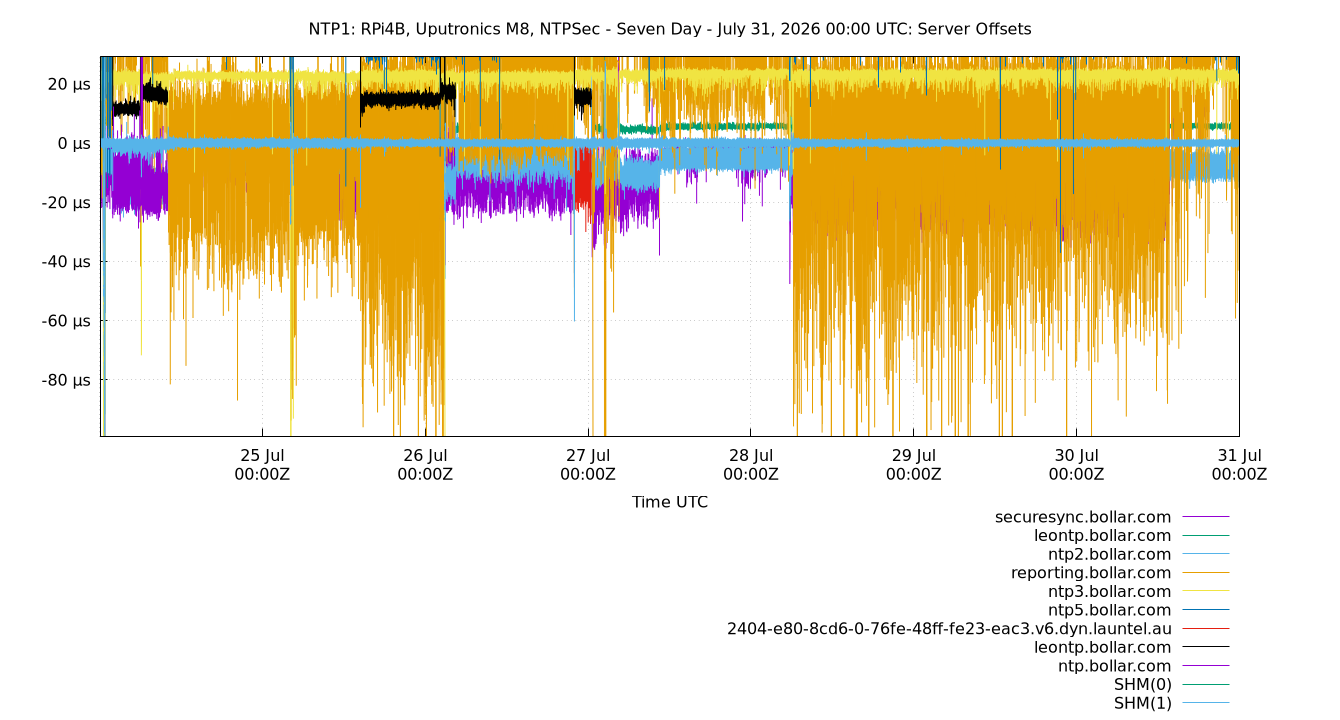
Task: Click ntp2.bollar.com legend label
Action: click(x=1109, y=554)
